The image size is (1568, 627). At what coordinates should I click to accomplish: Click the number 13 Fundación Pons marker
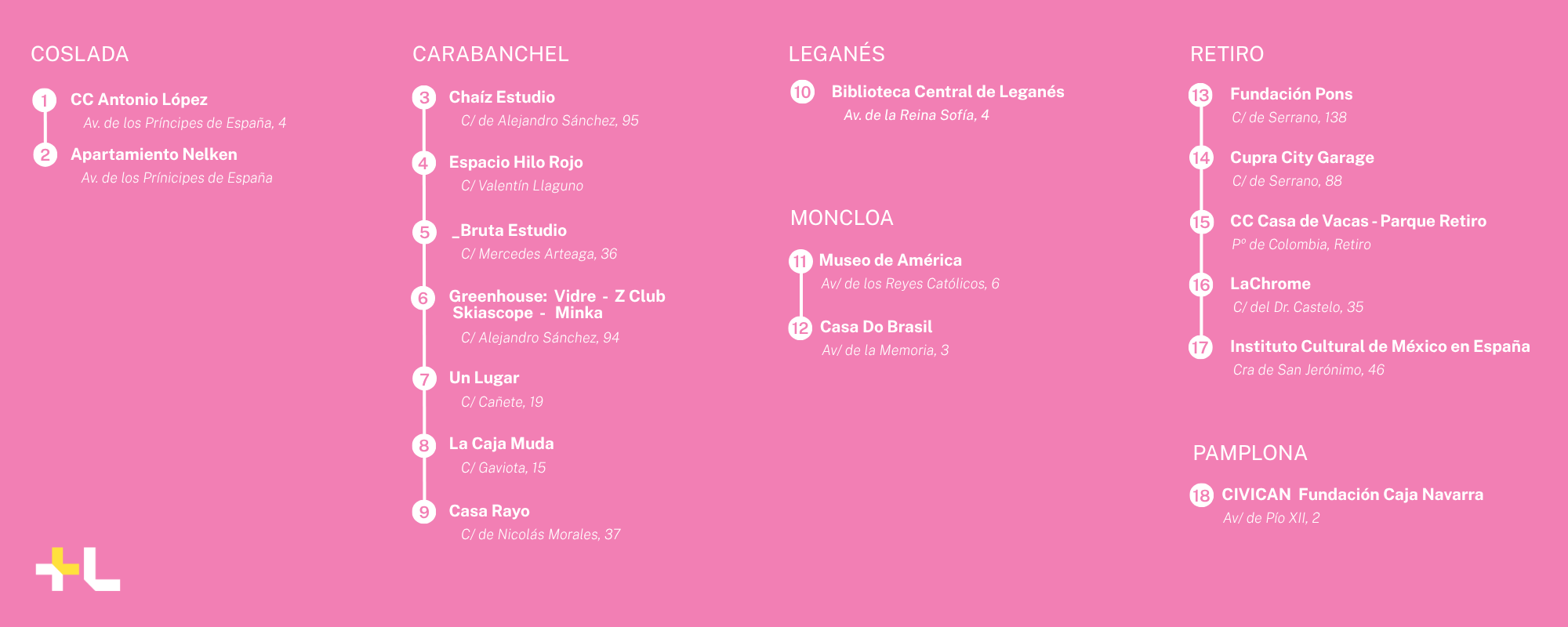click(x=1200, y=96)
